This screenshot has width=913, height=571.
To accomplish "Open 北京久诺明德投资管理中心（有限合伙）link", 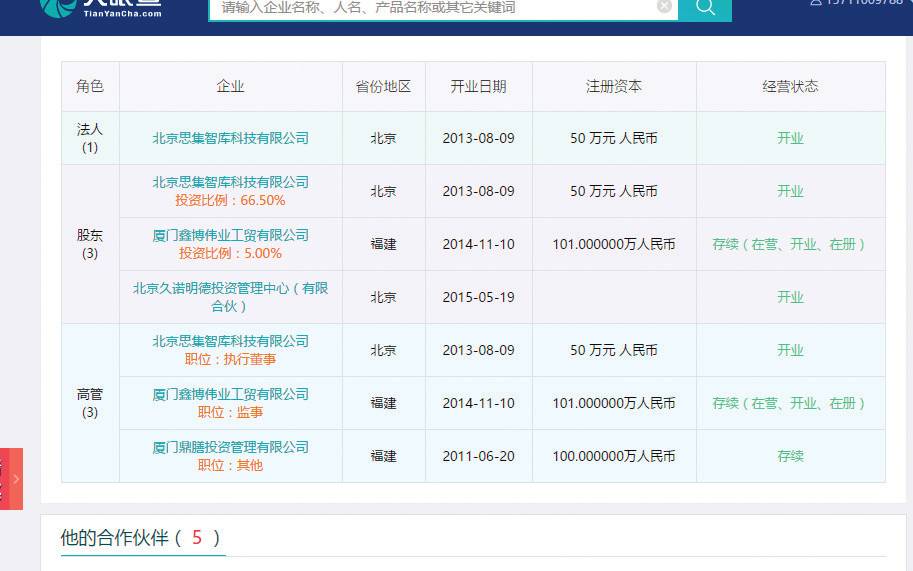I will (231, 297).
